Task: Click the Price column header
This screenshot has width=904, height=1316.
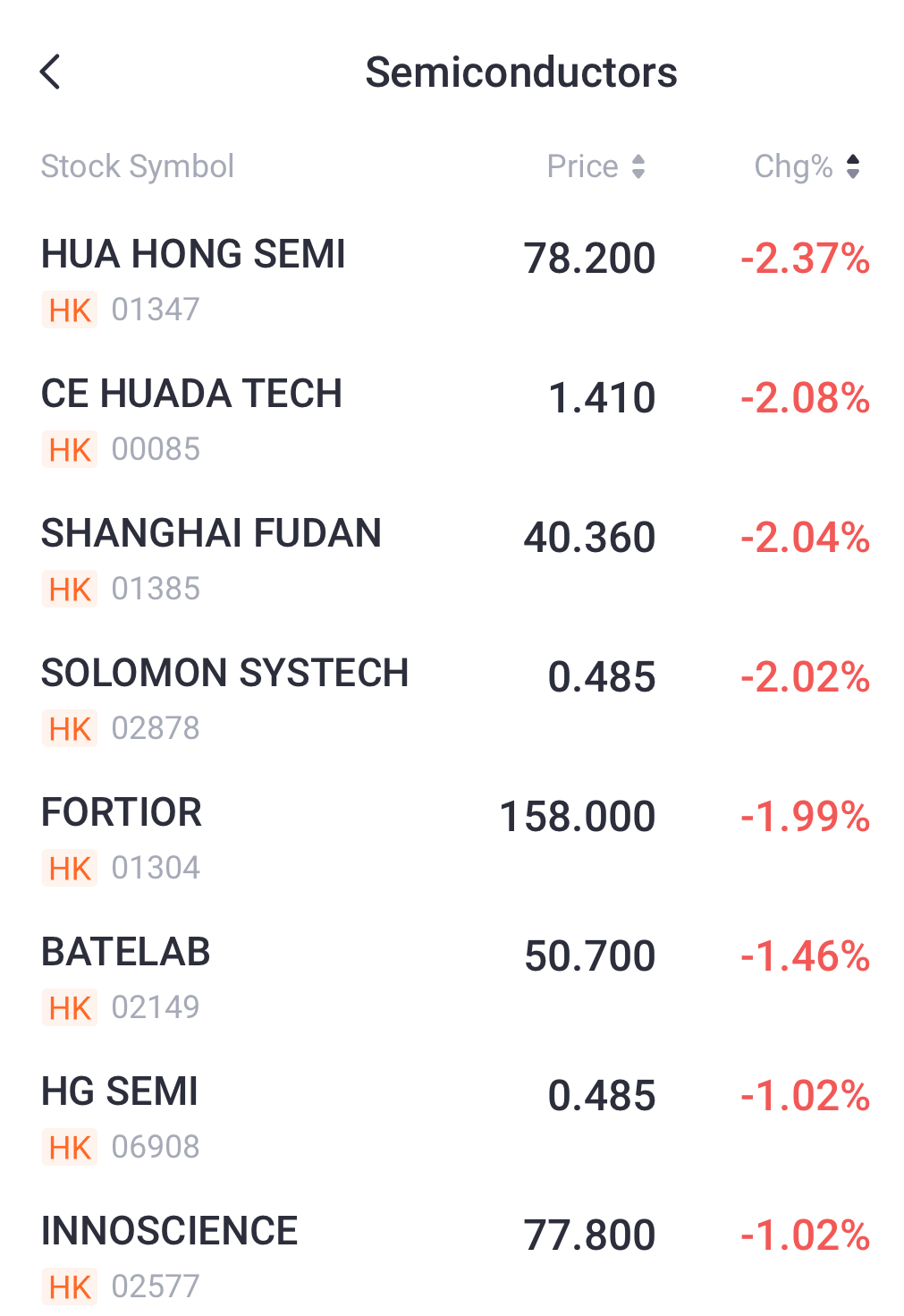Action: [596, 166]
